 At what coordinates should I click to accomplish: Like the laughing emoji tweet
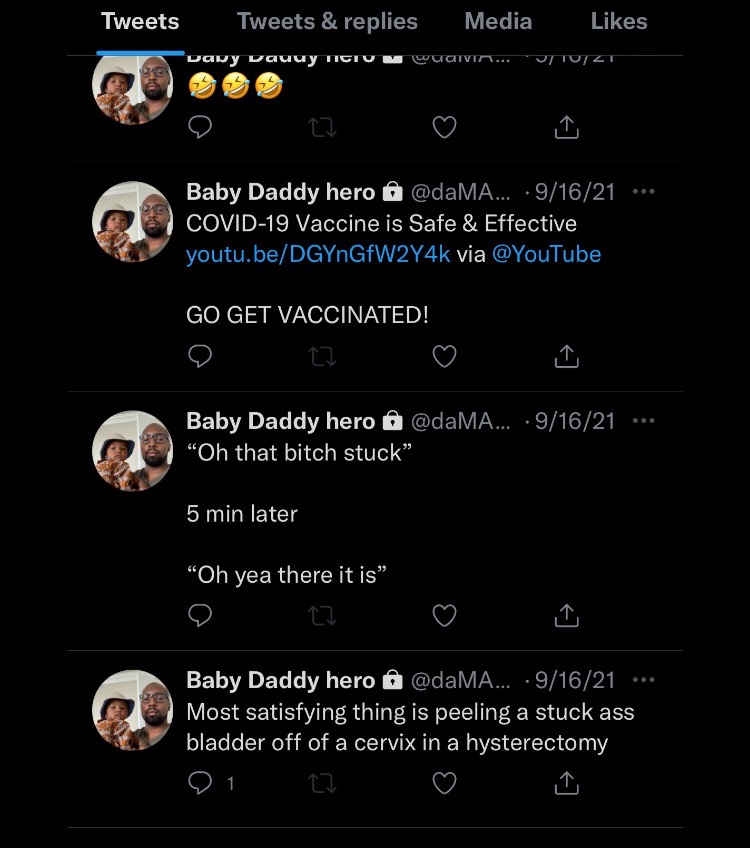point(444,127)
